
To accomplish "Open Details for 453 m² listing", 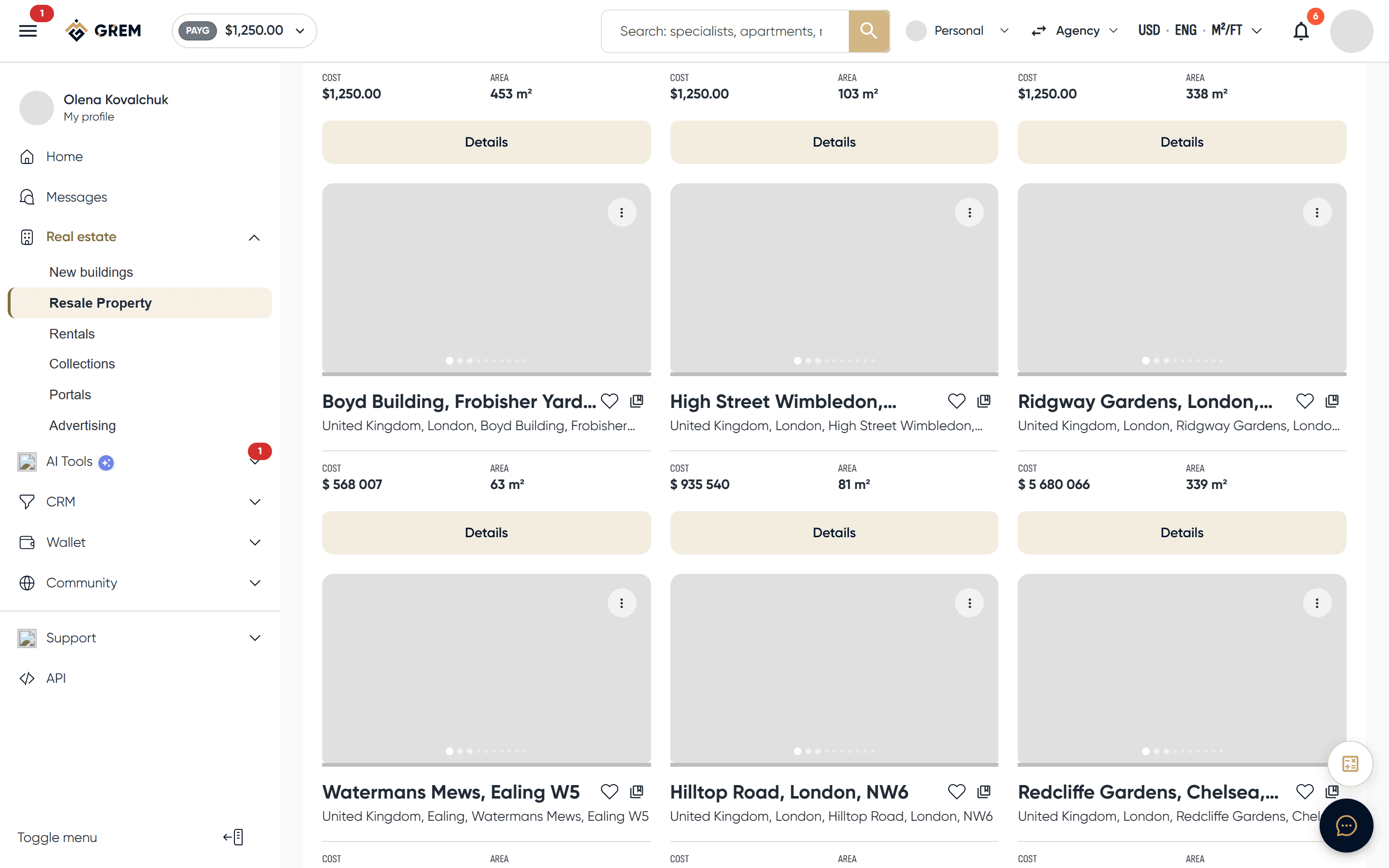I will pos(486,142).
